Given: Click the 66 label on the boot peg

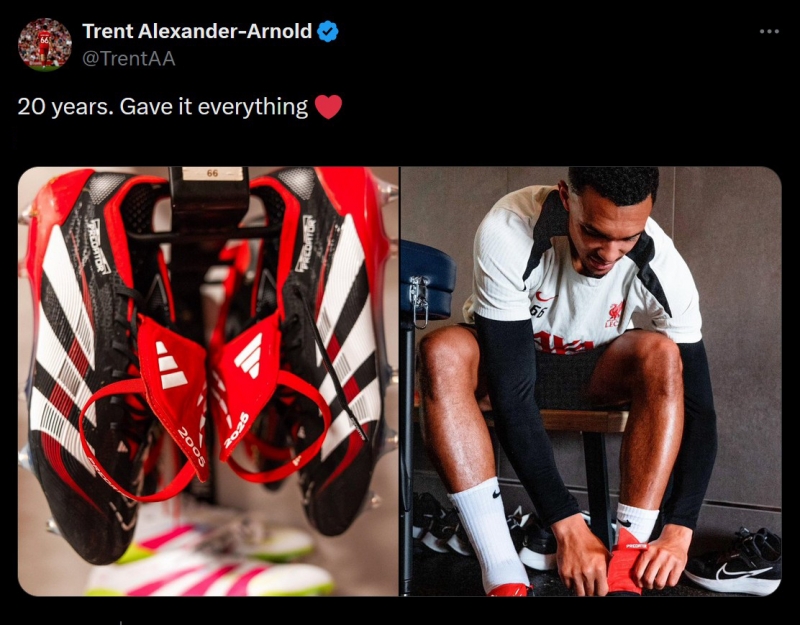Looking at the screenshot, I should 213,173.
